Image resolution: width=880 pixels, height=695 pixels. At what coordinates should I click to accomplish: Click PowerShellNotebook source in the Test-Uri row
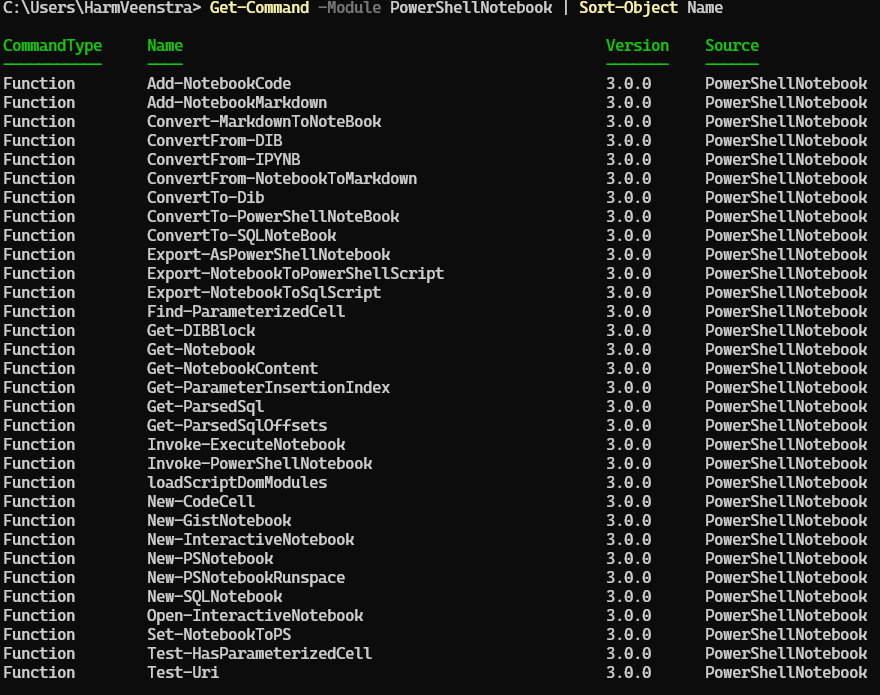pos(786,673)
